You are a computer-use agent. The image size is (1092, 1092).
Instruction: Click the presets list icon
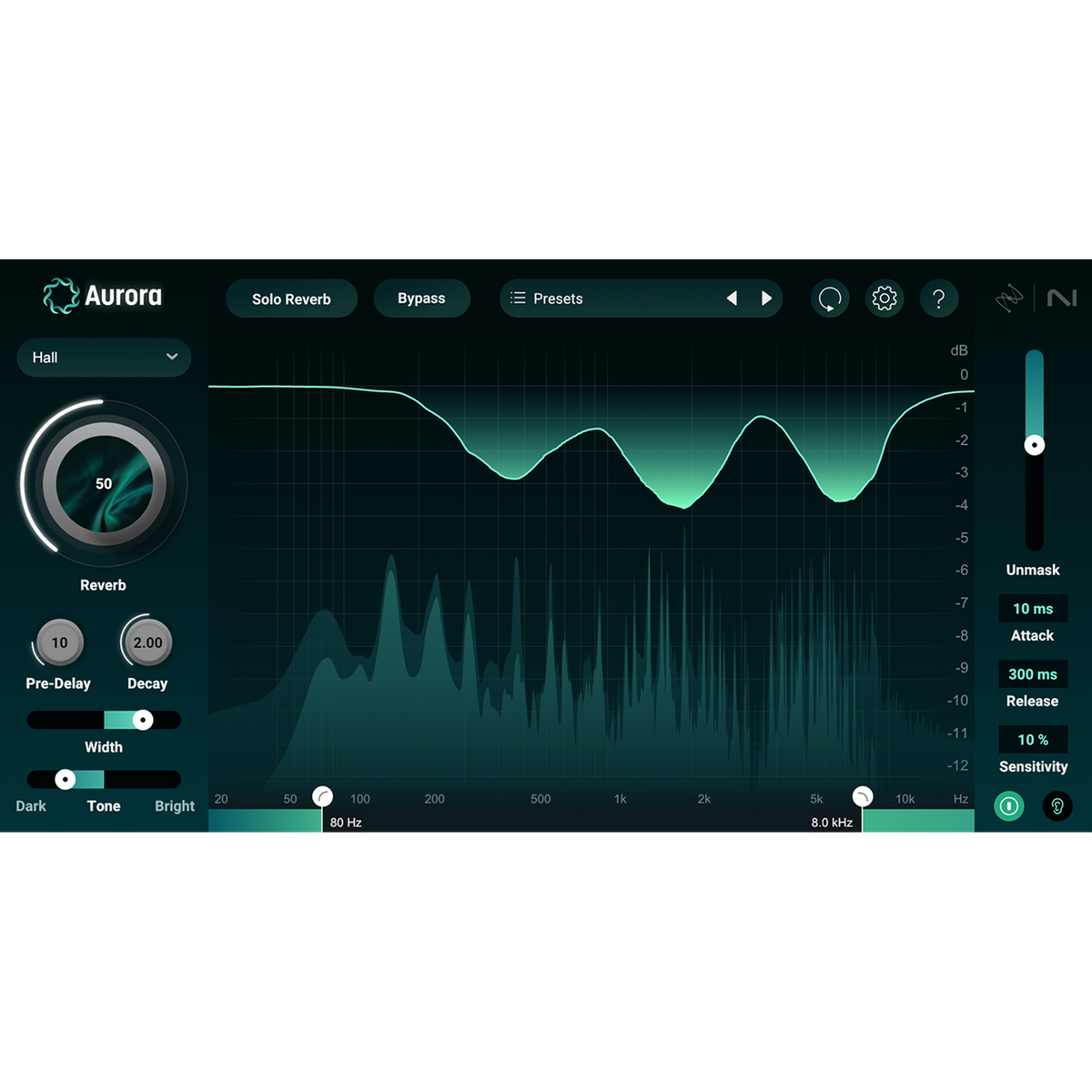click(518, 298)
